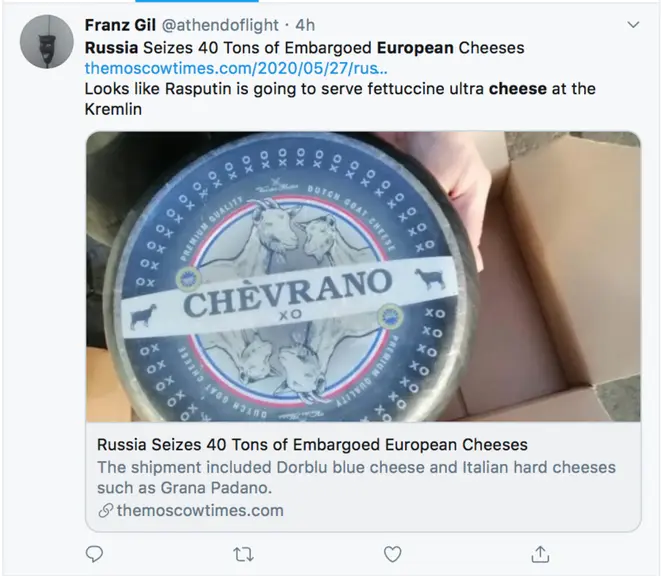Open the Chèvrano cheese preview image
The width and height of the screenshot is (661, 576).
pyautogui.click(x=363, y=277)
